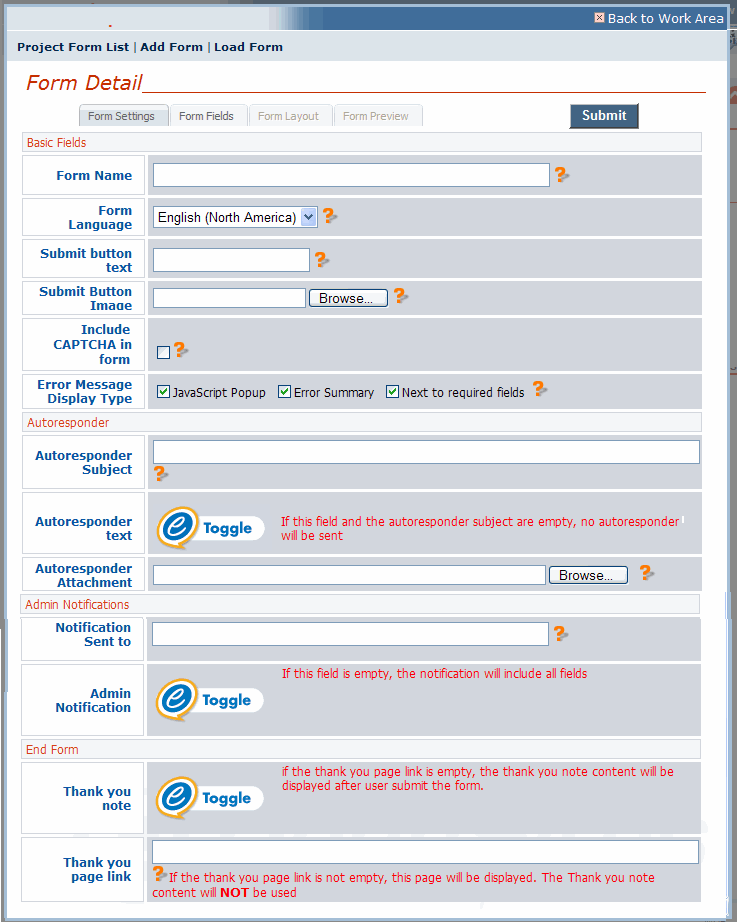Focus the Notification Sent to field

[x=351, y=634]
